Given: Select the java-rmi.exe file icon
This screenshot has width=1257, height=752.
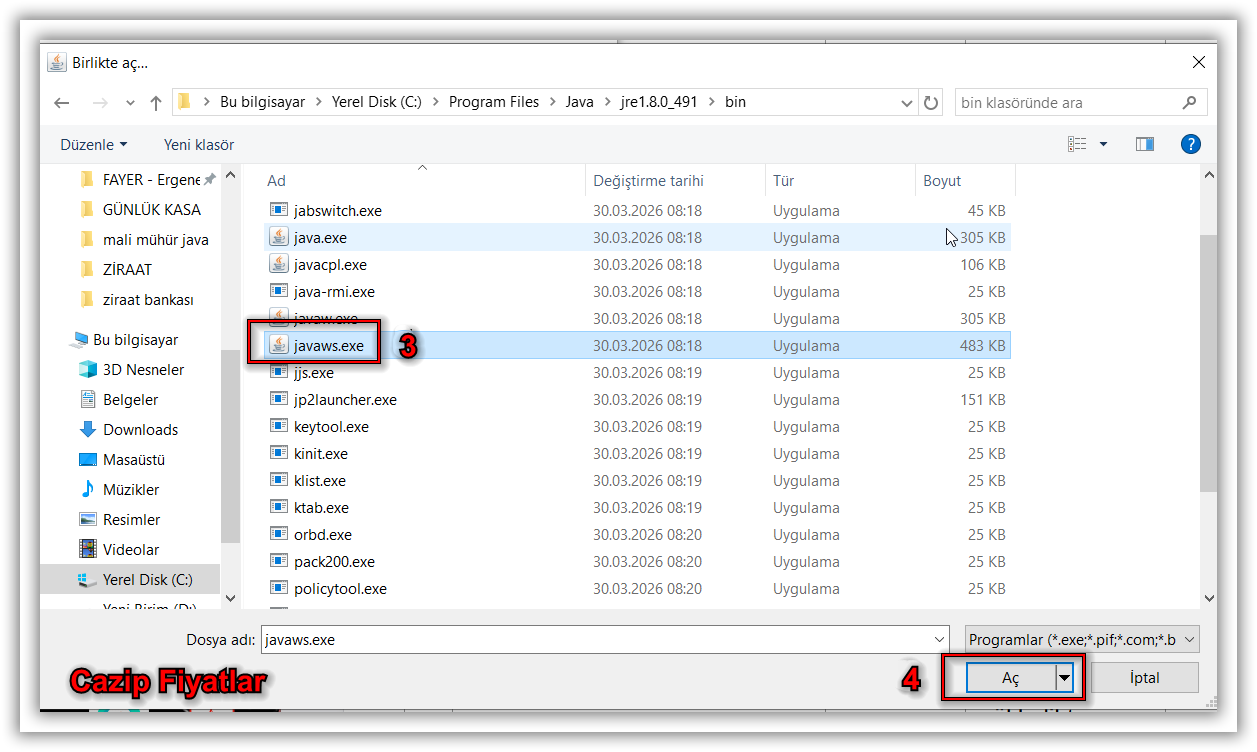Looking at the screenshot, I should [x=278, y=291].
